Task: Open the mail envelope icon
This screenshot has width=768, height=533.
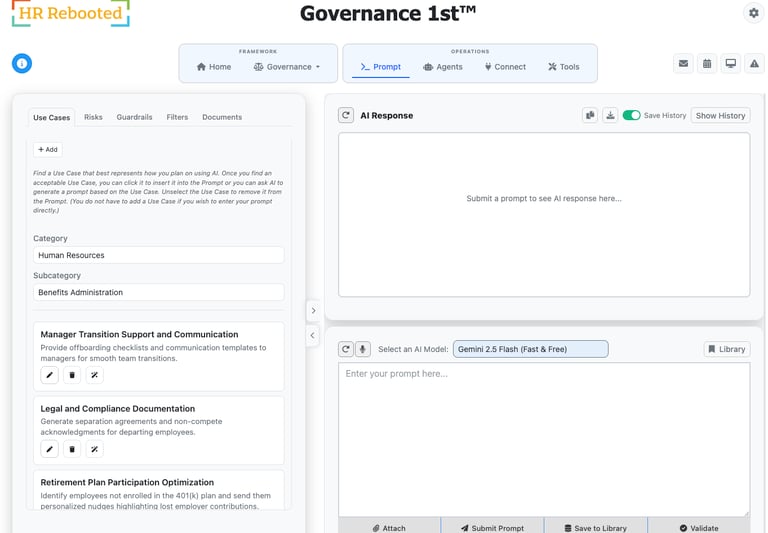Action: pos(683,64)
